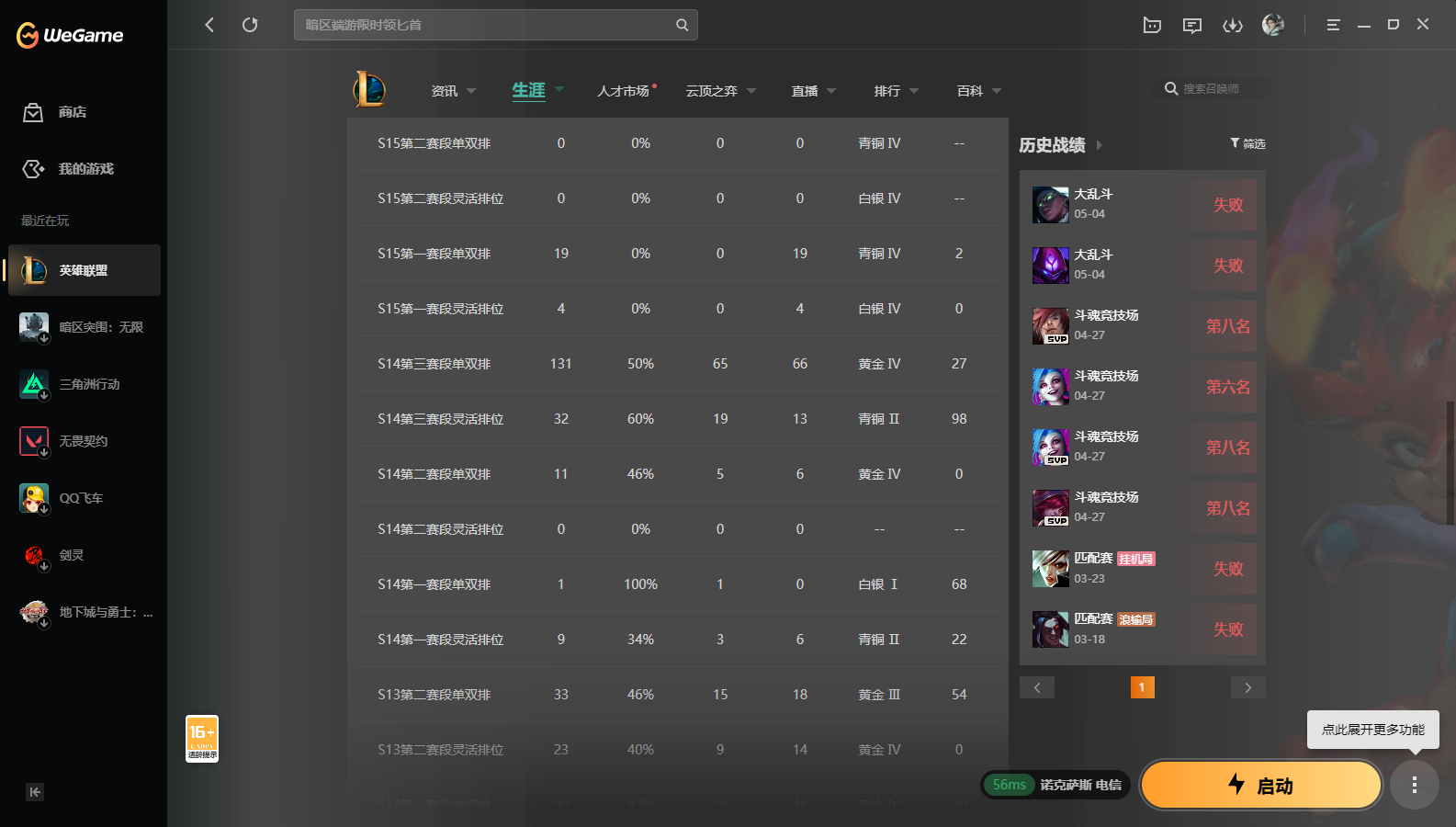This screenshot has width=1456, height=827.
Task: Click the 131 total games cell
Action: 561,364
